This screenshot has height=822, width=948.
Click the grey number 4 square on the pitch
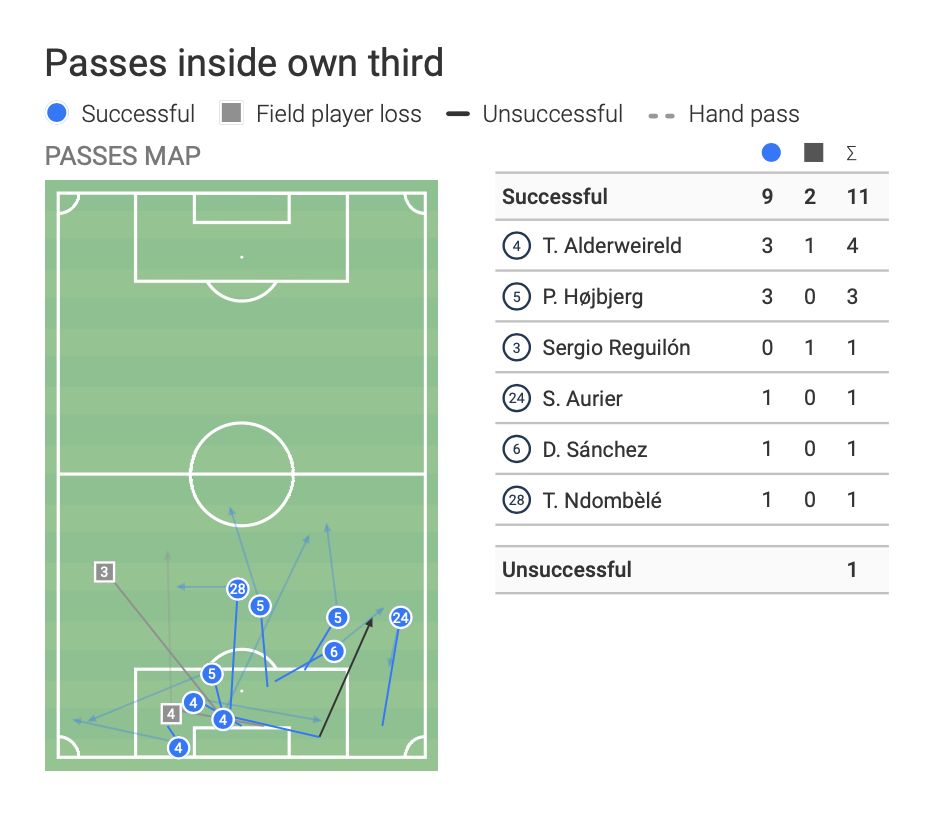[x=171, y=713]
